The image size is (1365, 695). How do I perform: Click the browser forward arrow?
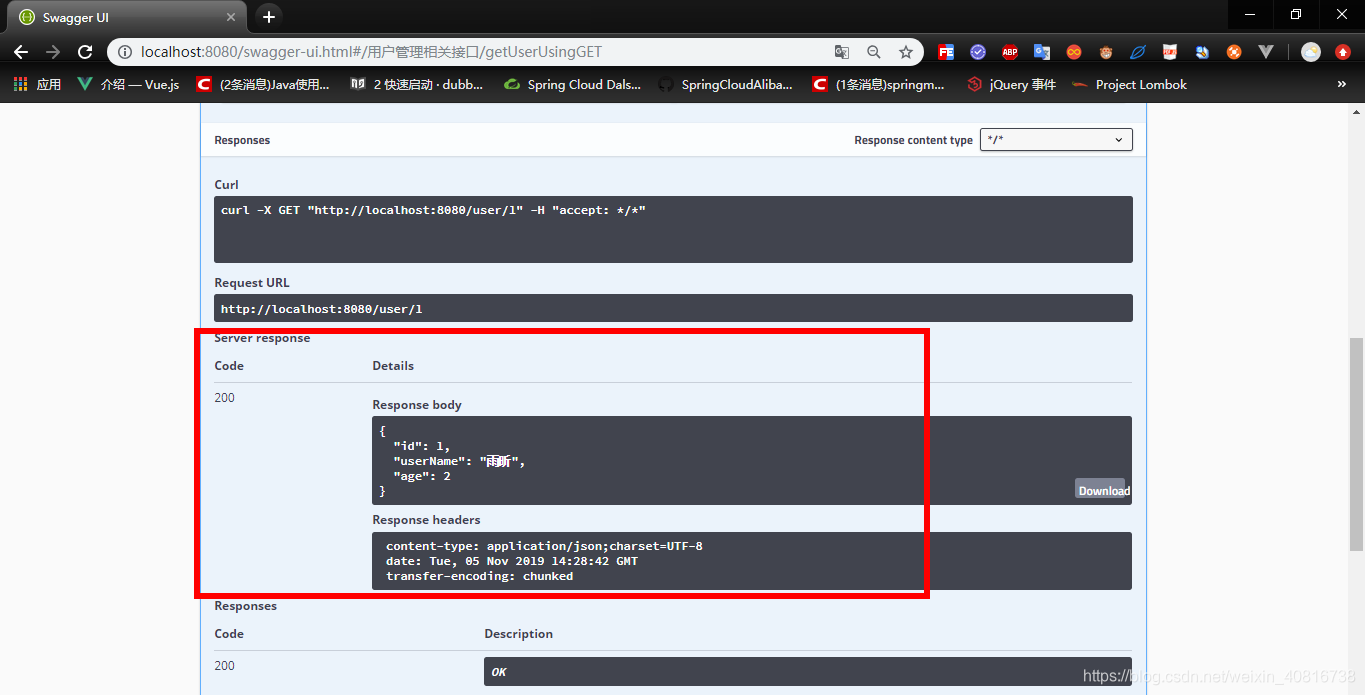(53, 52)
